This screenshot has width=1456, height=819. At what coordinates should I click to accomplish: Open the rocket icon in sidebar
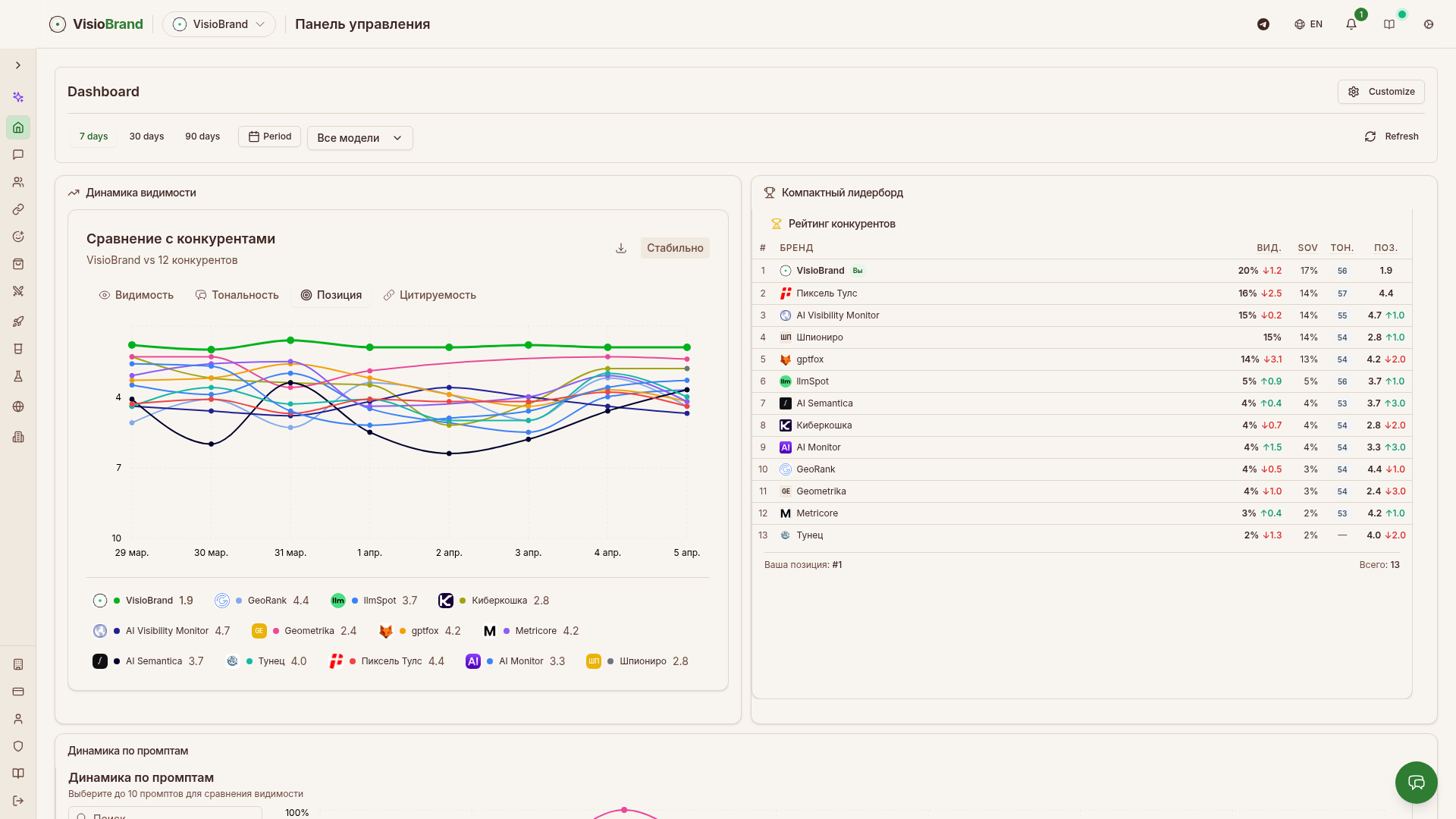click(18, 322)
